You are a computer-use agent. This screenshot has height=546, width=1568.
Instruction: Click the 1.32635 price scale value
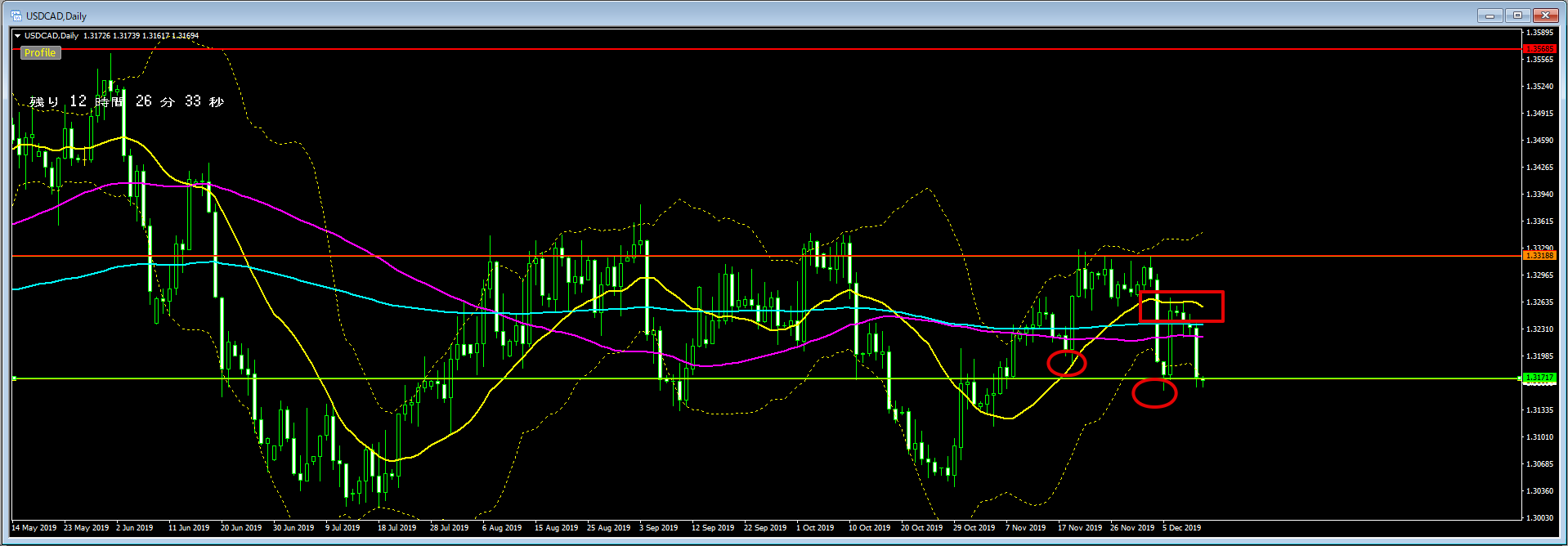click(x=1540, y=302)
